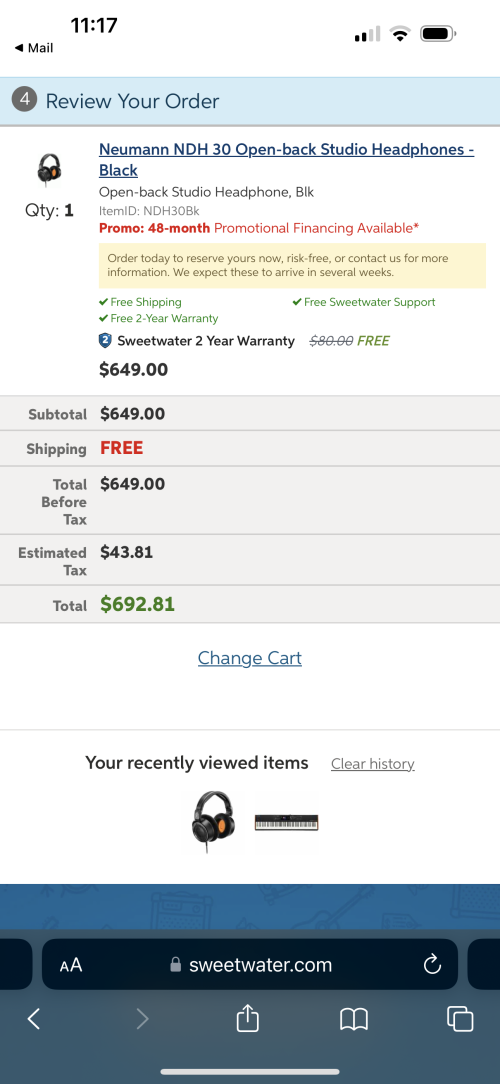Image resolution: width=500 pixels, height=1084 pixels.
Task: Tap the Sweetwater warranty shield icon
Action: tap(105, 340)
